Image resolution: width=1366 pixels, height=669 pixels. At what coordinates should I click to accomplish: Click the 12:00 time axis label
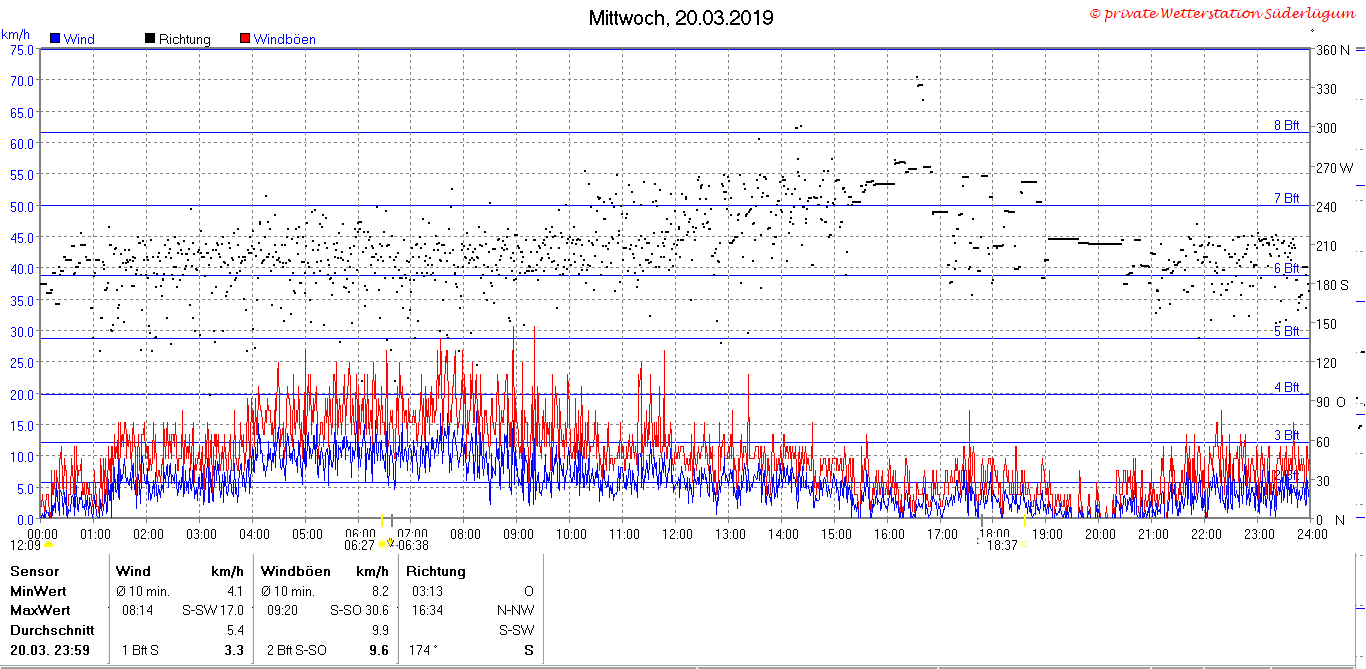pos(676,534)
